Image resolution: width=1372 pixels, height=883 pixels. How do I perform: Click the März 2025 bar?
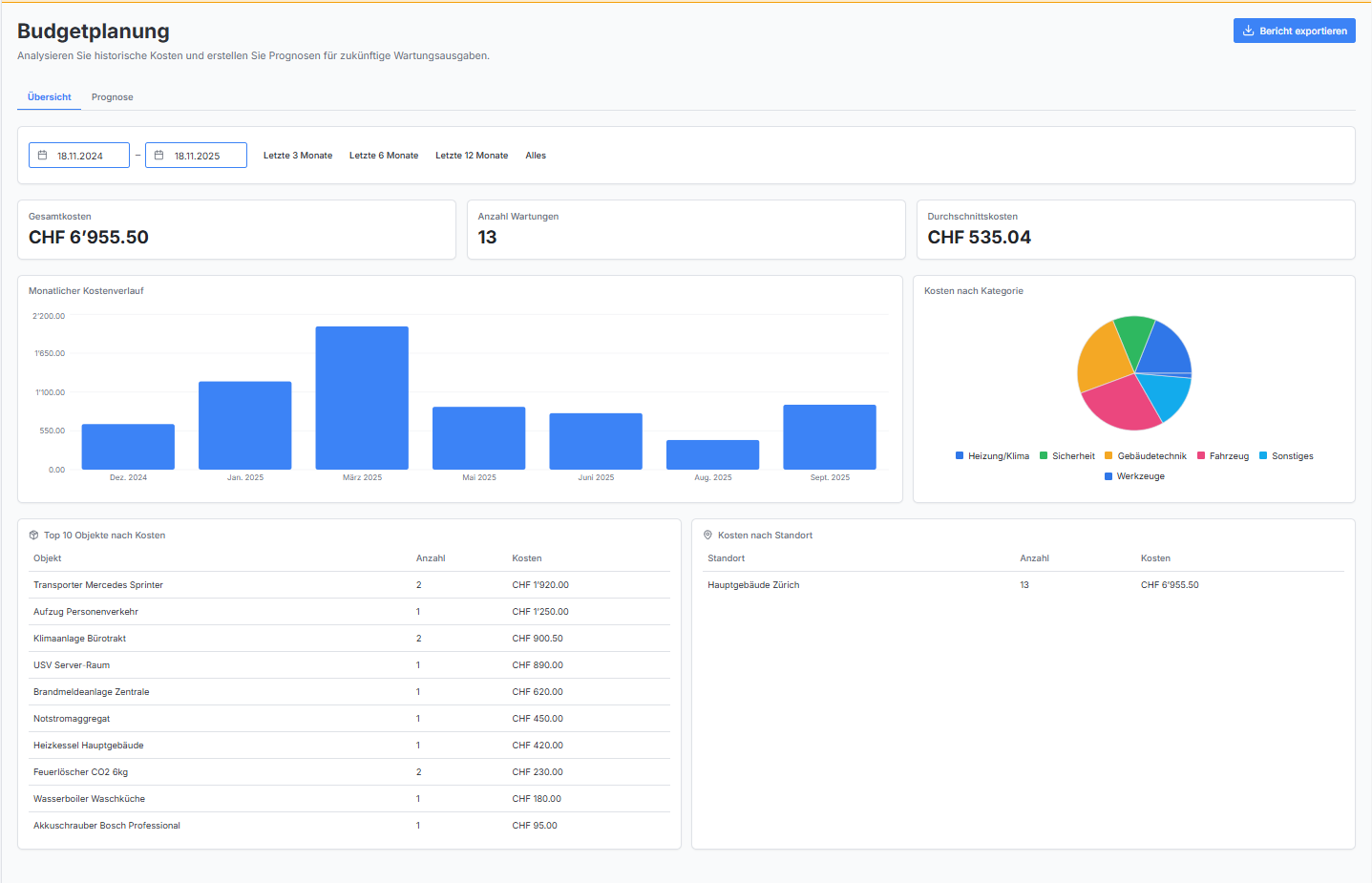click(x=362, y=398)
